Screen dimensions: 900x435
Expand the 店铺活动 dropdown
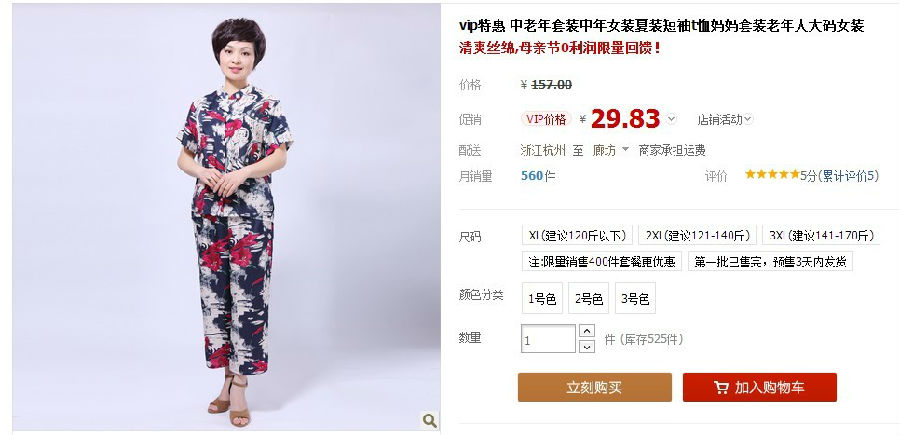tap(724, 119)
